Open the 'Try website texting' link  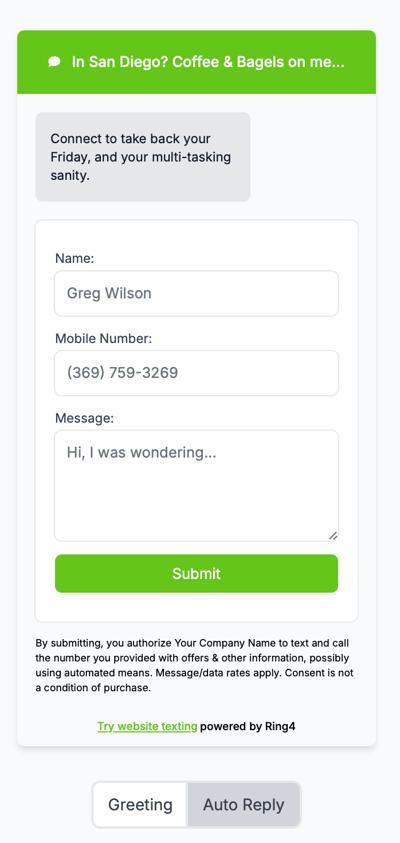click(x=147, y=726)
